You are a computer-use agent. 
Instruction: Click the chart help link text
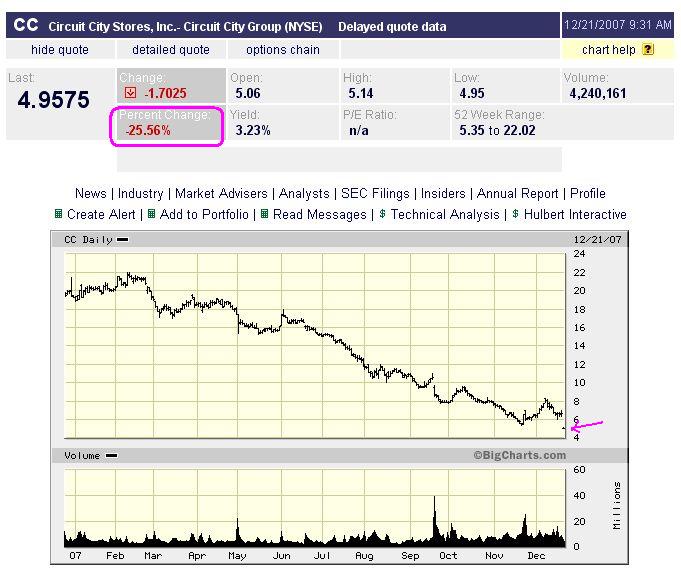coord(609,50)
